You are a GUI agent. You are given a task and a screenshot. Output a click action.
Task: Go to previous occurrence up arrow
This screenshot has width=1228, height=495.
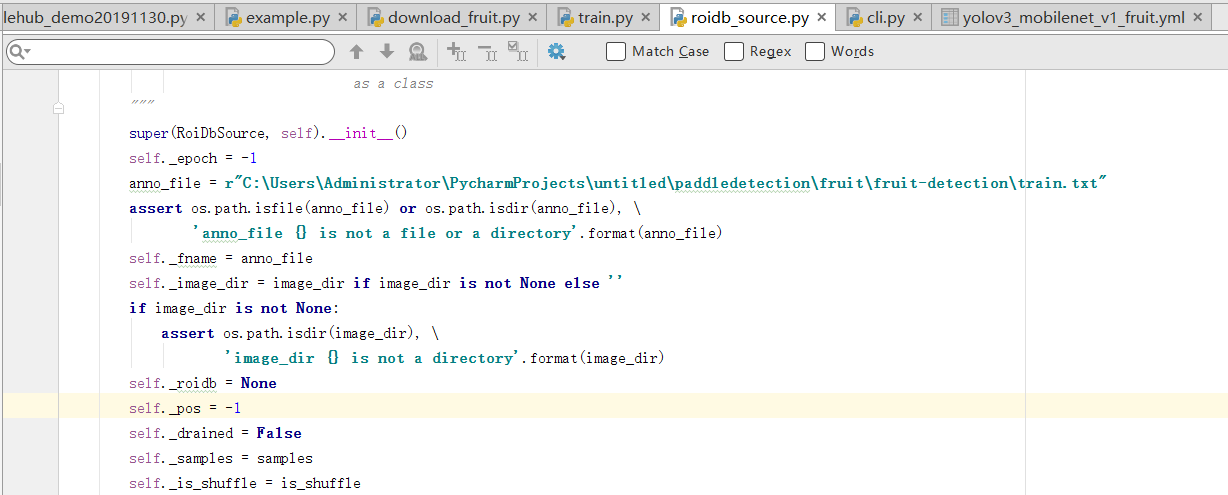click(356, 52)
